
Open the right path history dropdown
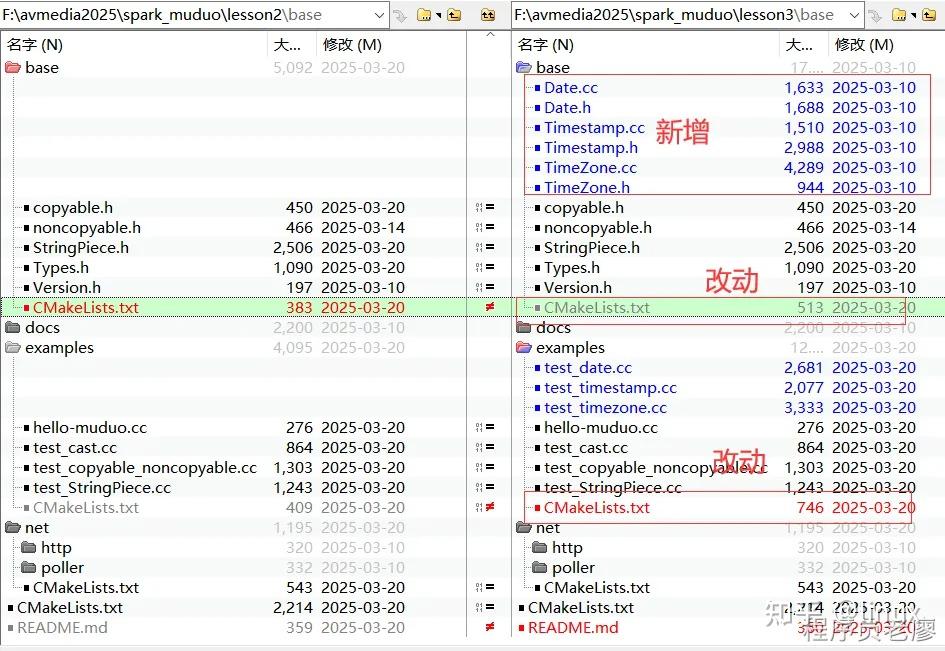click(x=855, y=14)
